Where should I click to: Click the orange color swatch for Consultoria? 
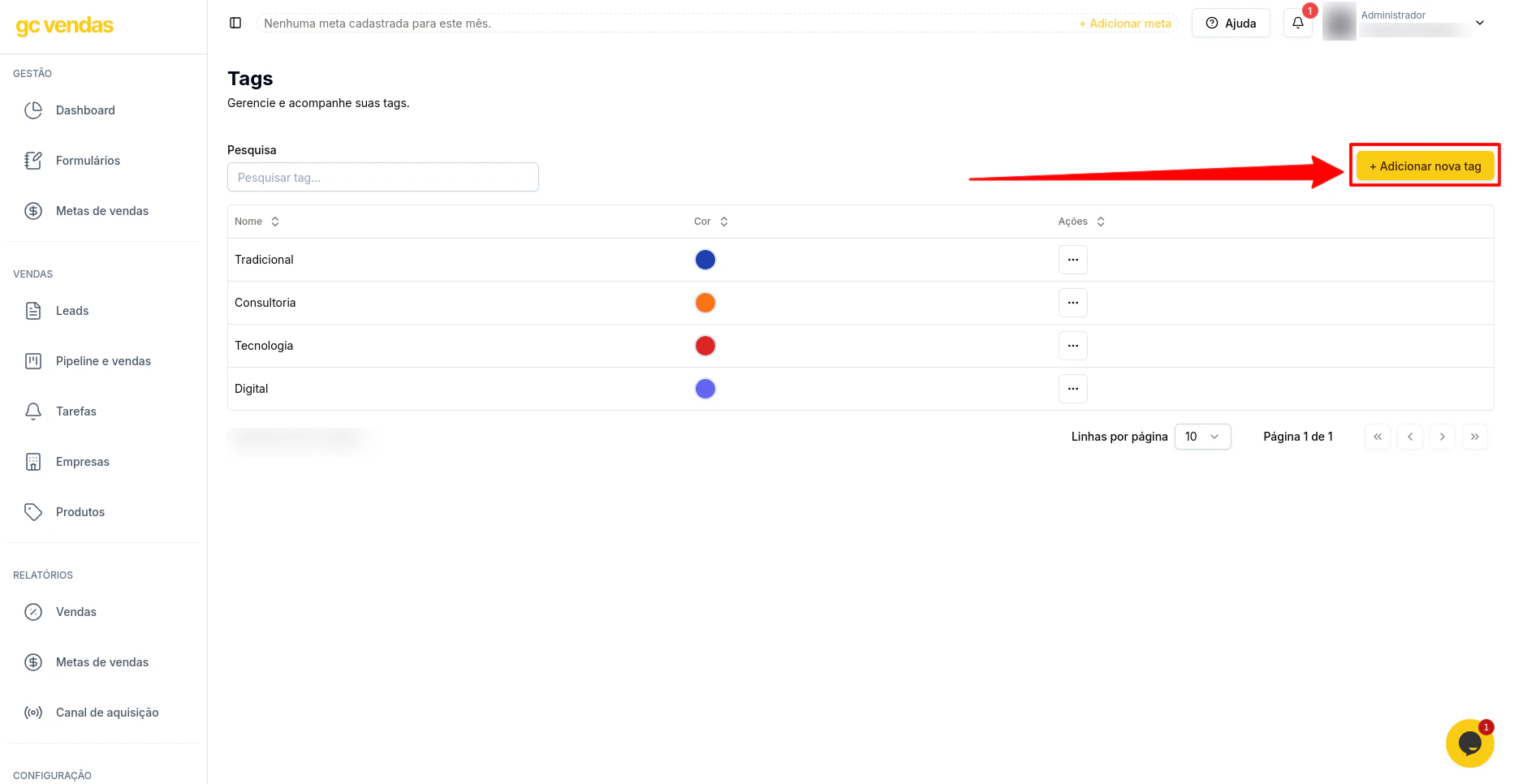point(705,303)
